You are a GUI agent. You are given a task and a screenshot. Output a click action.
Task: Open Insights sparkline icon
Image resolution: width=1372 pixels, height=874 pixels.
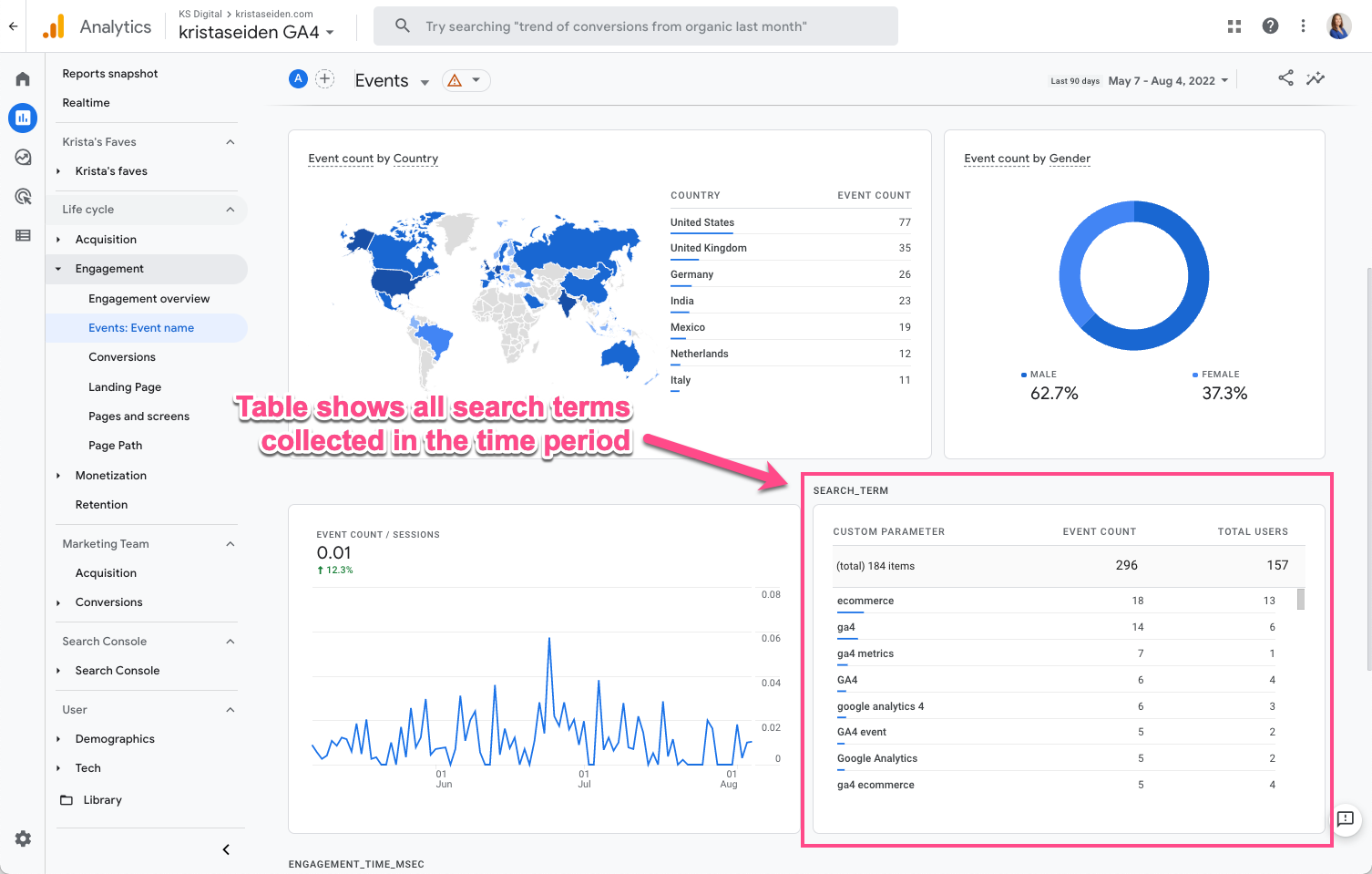coord(1316,78)
